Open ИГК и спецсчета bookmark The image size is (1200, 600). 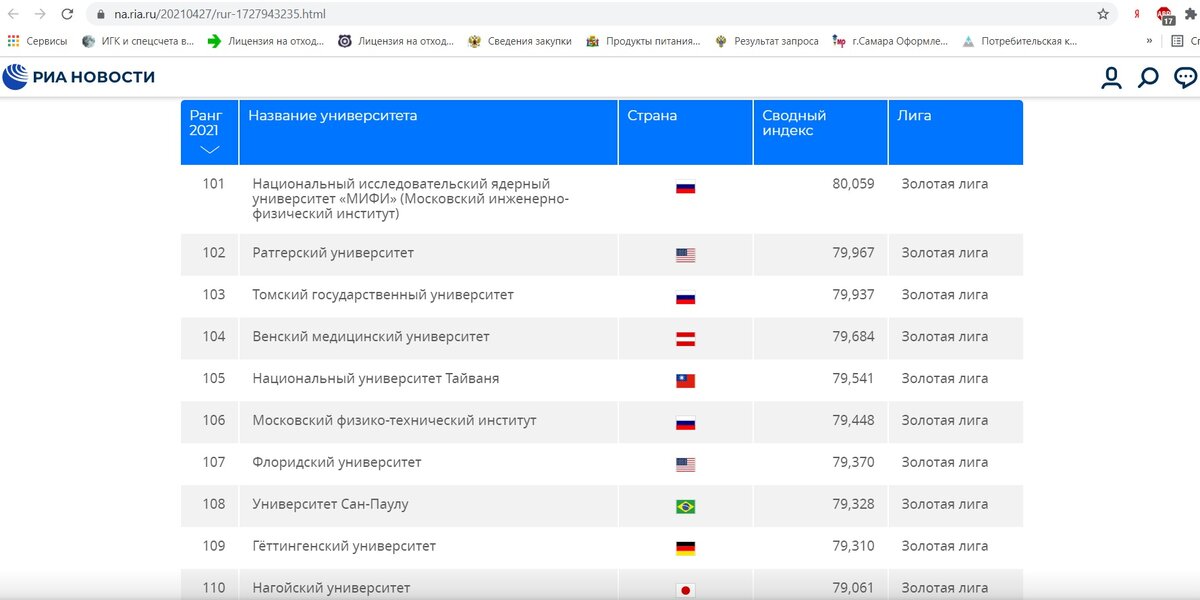(x=138, y=41)
